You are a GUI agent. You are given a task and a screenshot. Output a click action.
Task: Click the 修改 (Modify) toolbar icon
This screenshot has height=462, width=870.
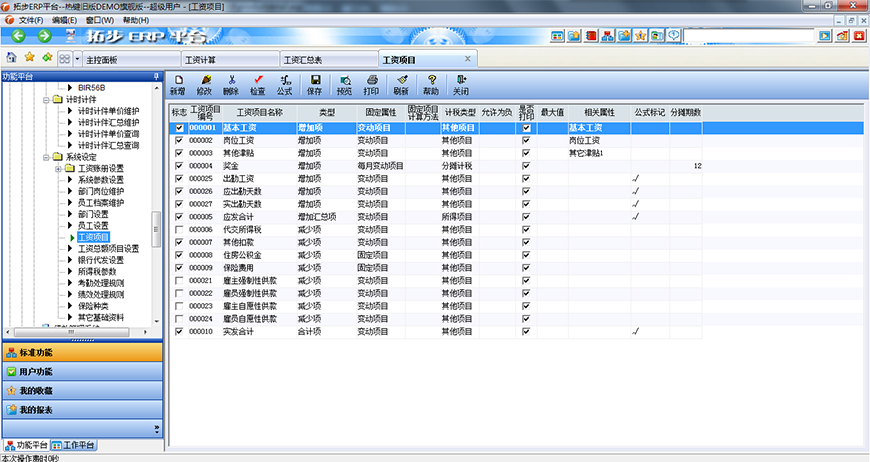(205, 84)
